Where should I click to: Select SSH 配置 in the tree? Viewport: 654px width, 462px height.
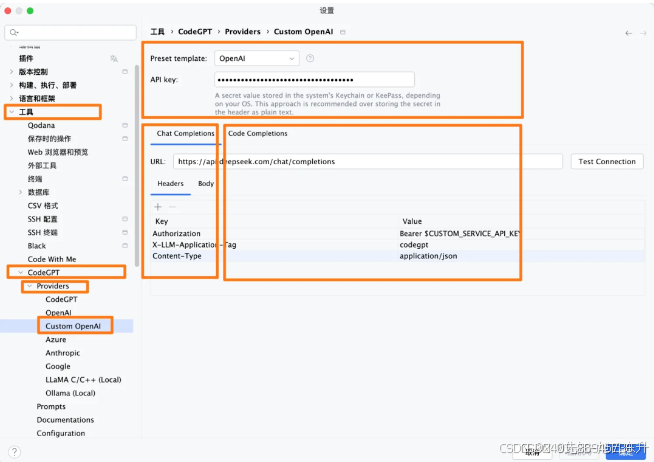[42, 219]
